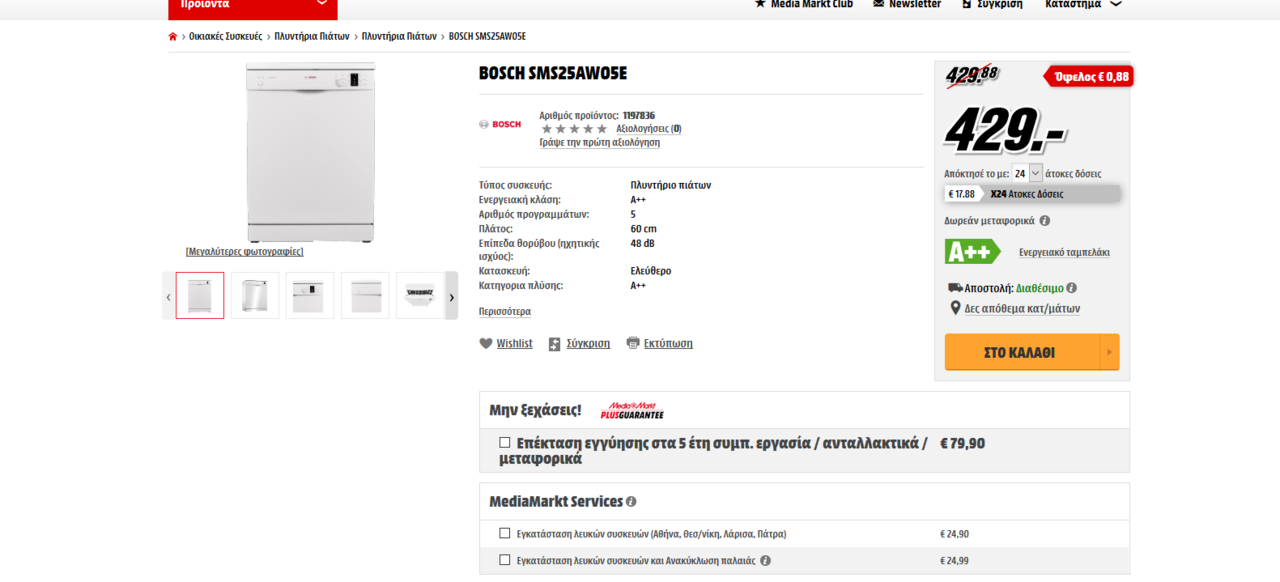Select the second dishwasher thumbnail
Image resolution: width=1280 pixels, height=582 pixels.
(255, 296)
